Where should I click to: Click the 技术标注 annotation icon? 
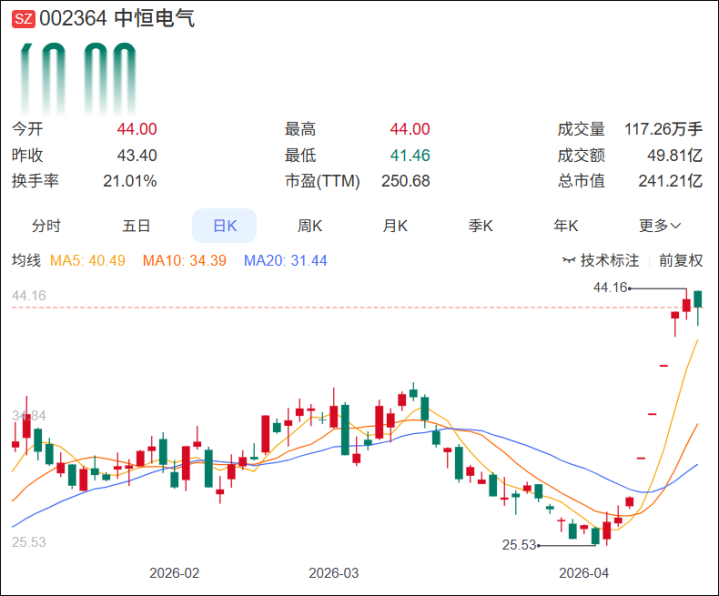click(569, 260)
